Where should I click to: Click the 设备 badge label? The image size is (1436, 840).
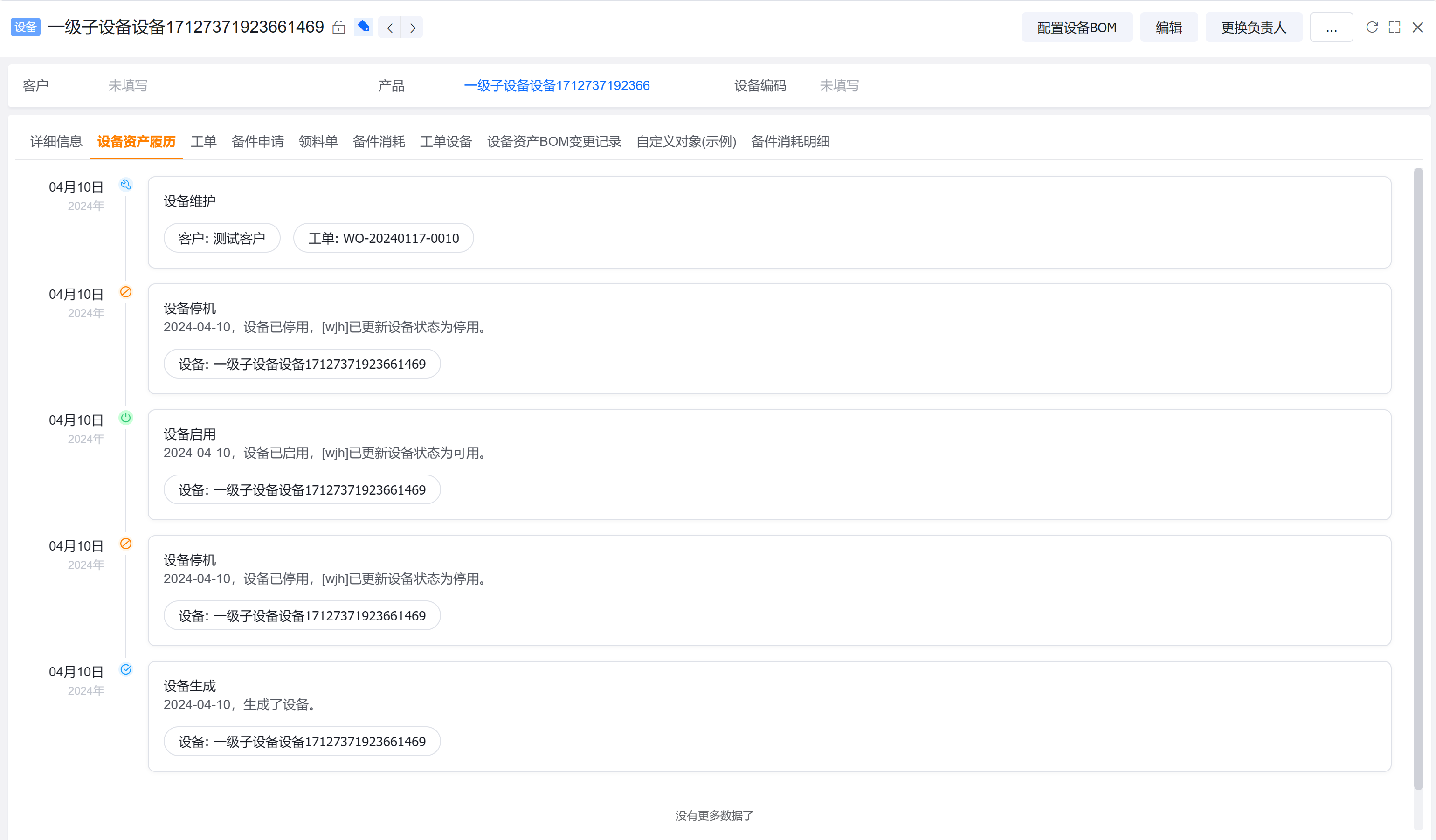(x=26, y=27)
